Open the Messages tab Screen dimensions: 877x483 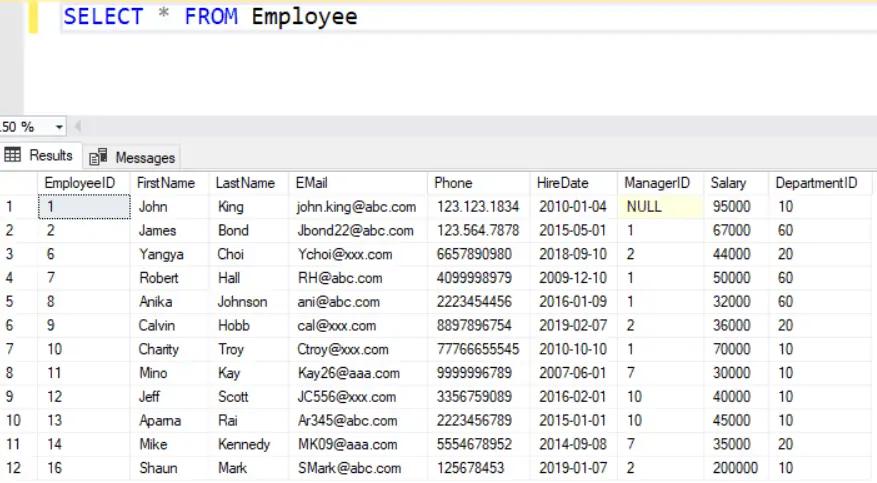144,158
